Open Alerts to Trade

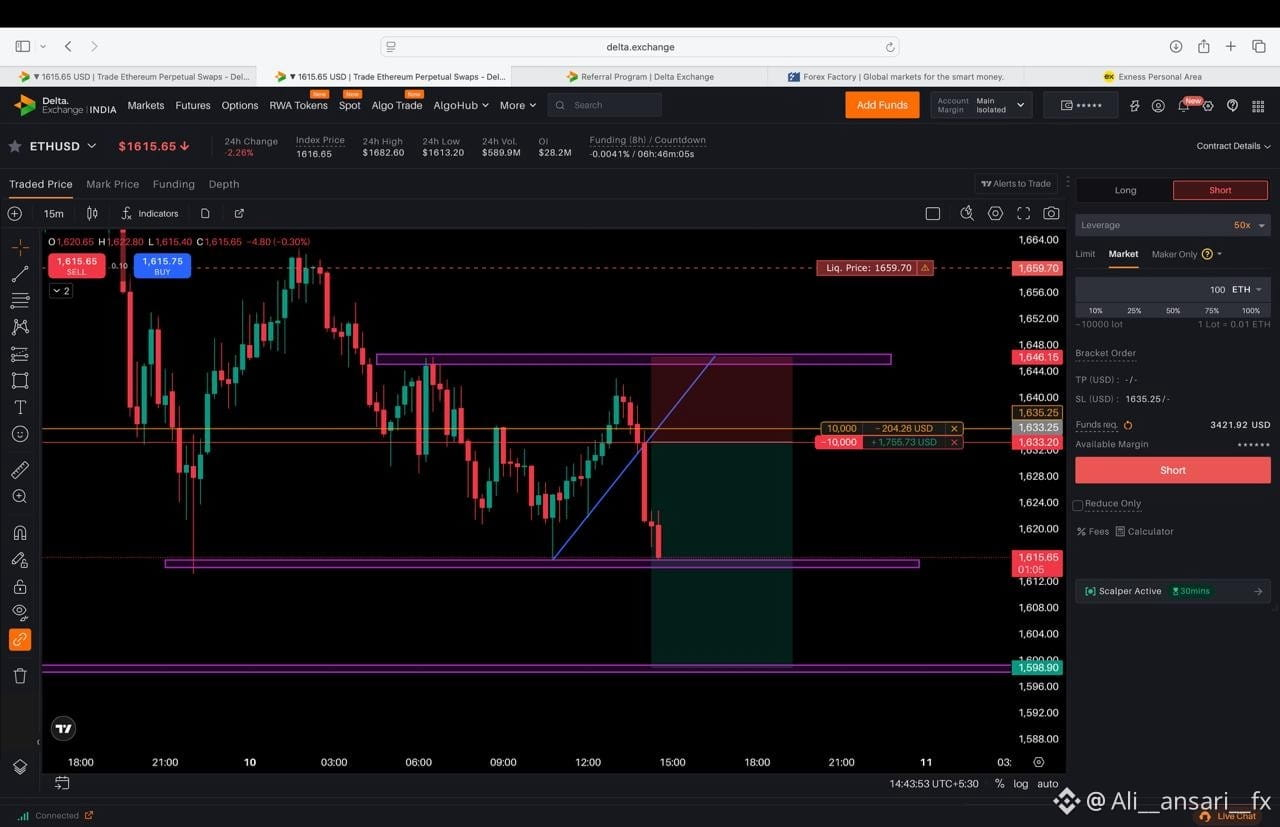point(1016,183)
